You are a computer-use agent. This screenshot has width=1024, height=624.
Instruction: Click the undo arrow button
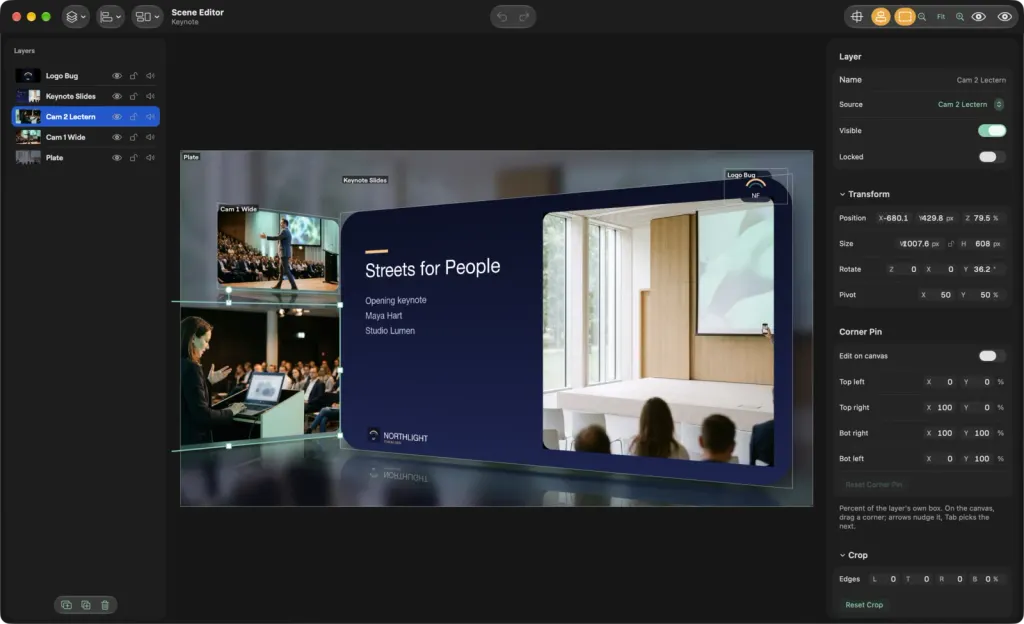click(x=502, y=17)
